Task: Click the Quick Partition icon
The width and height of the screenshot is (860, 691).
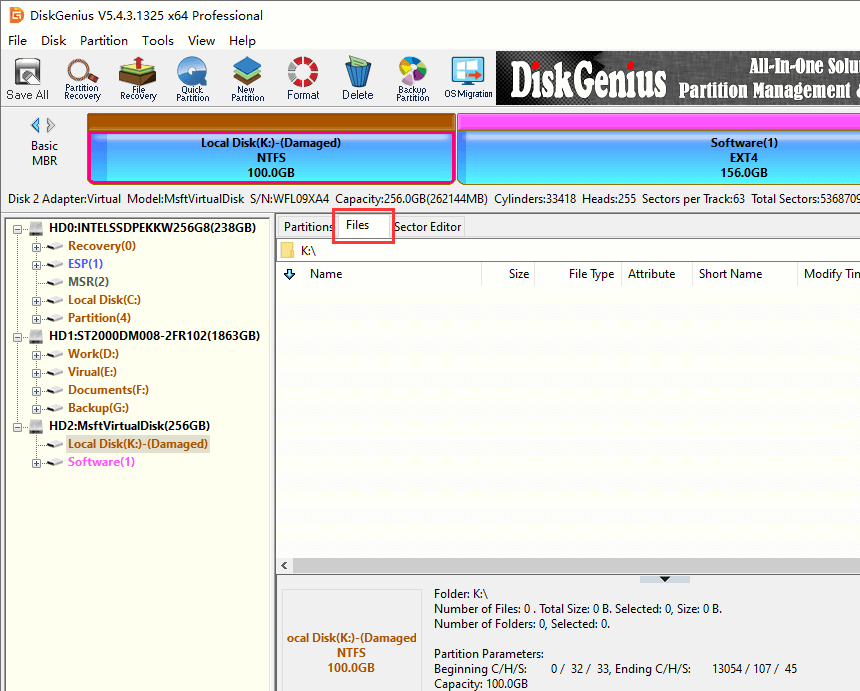Action: (x=192, y=79)
